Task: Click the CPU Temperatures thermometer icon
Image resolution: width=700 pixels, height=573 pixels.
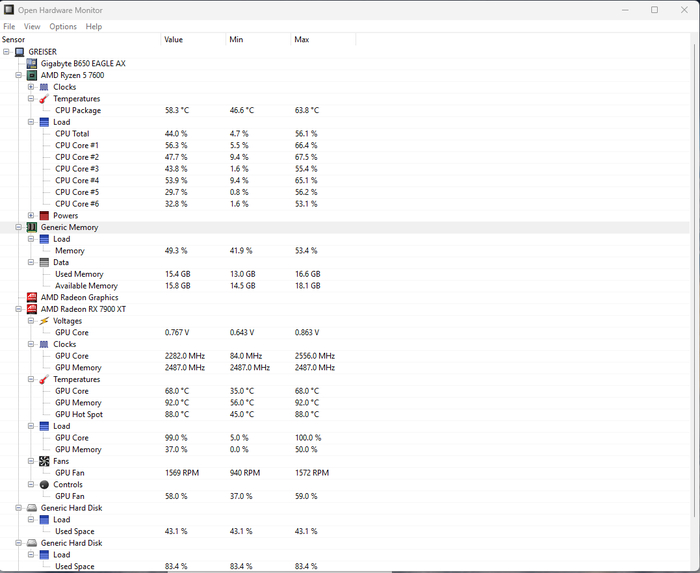Action: (x=44, y=99)
